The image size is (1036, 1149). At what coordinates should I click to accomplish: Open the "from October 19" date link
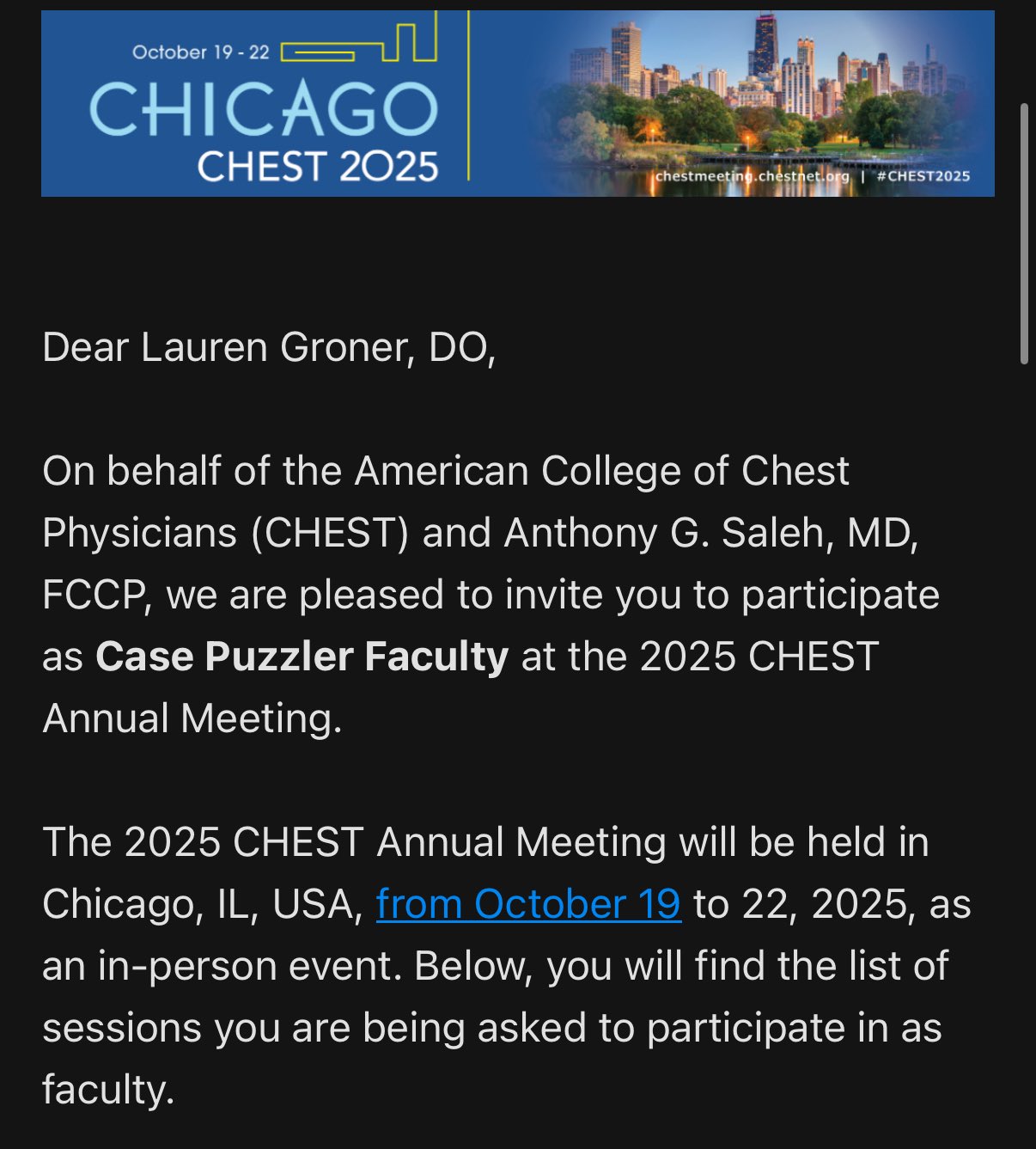[528, 905]
